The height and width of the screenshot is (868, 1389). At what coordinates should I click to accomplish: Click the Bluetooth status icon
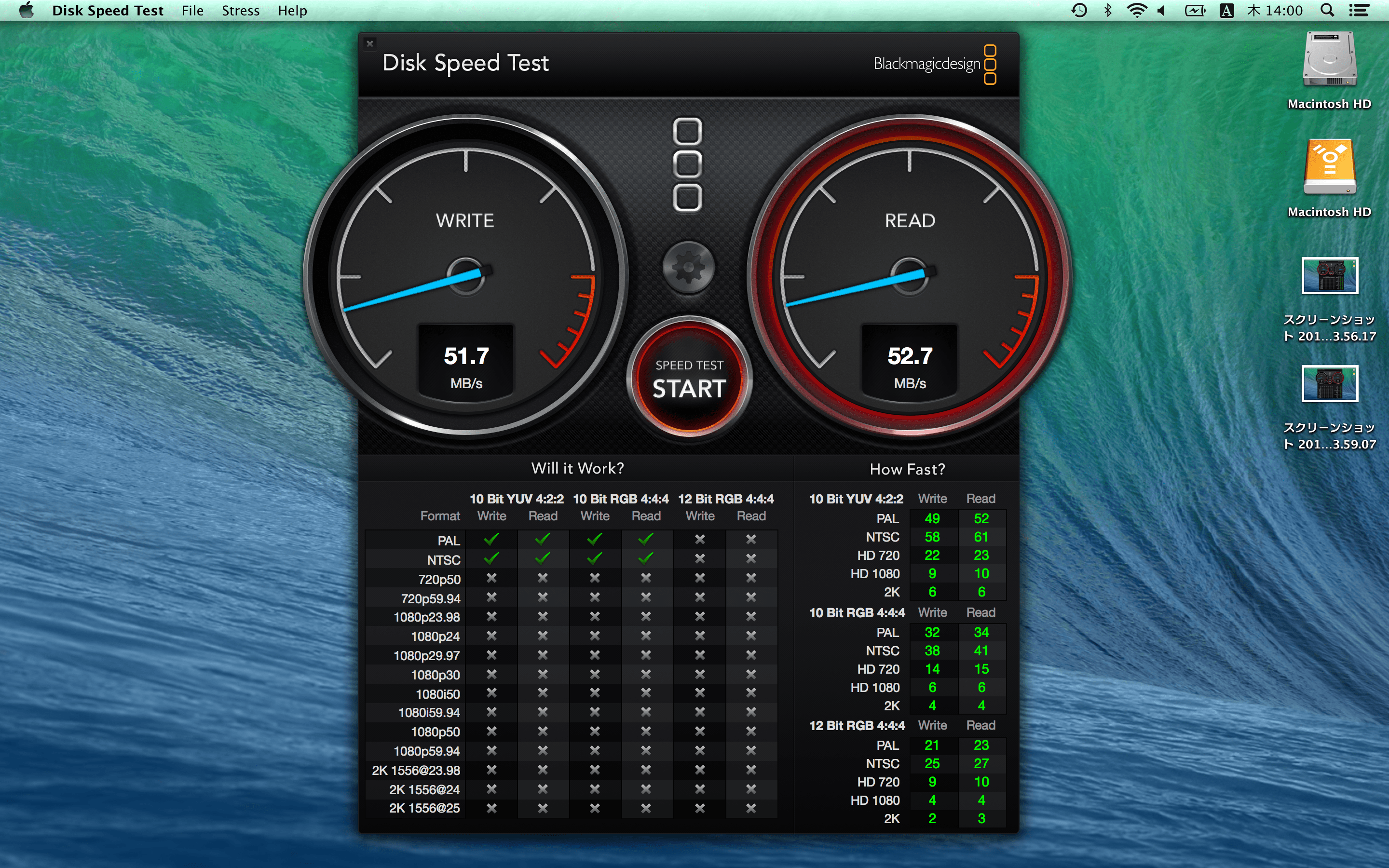pos(1108,10)
